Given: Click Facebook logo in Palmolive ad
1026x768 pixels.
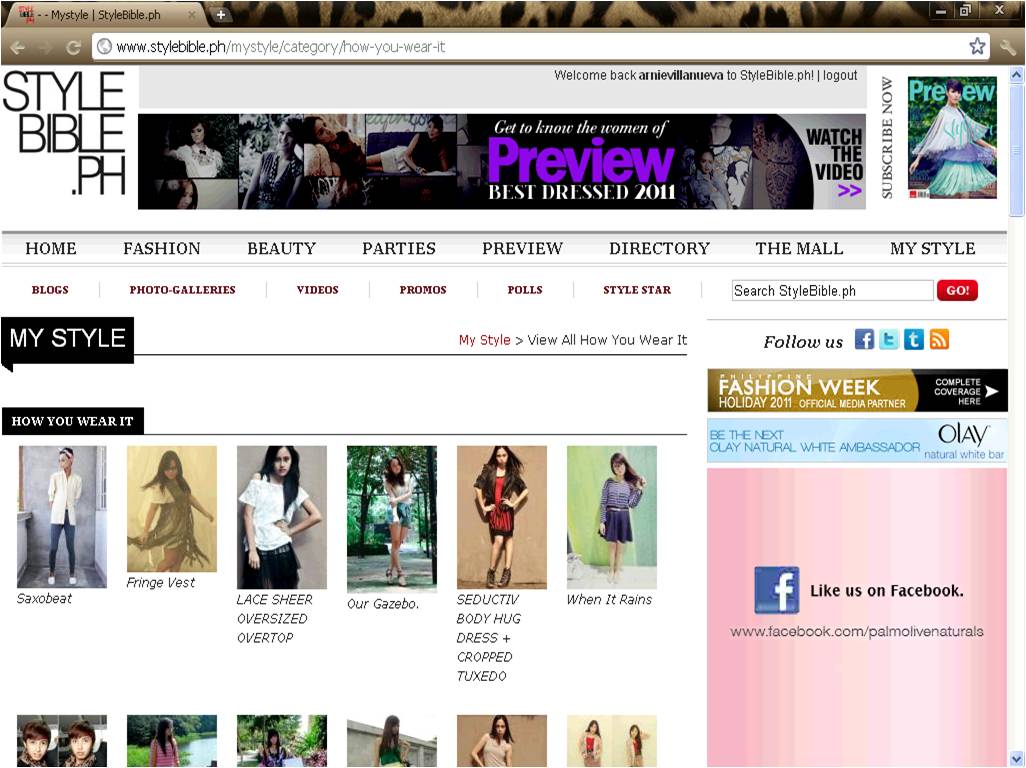Looking at the screenshot, I should pos(777,589).
